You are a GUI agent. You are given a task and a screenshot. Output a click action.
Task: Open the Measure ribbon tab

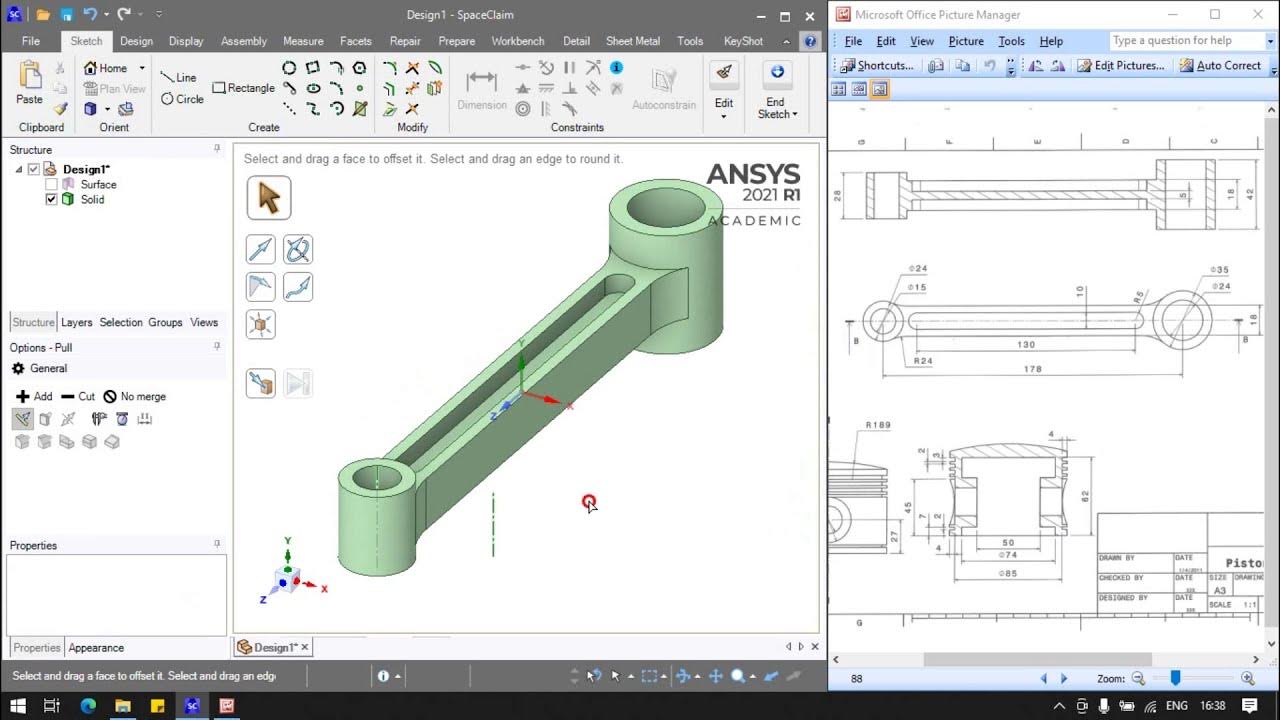click(x=303, y=41)
